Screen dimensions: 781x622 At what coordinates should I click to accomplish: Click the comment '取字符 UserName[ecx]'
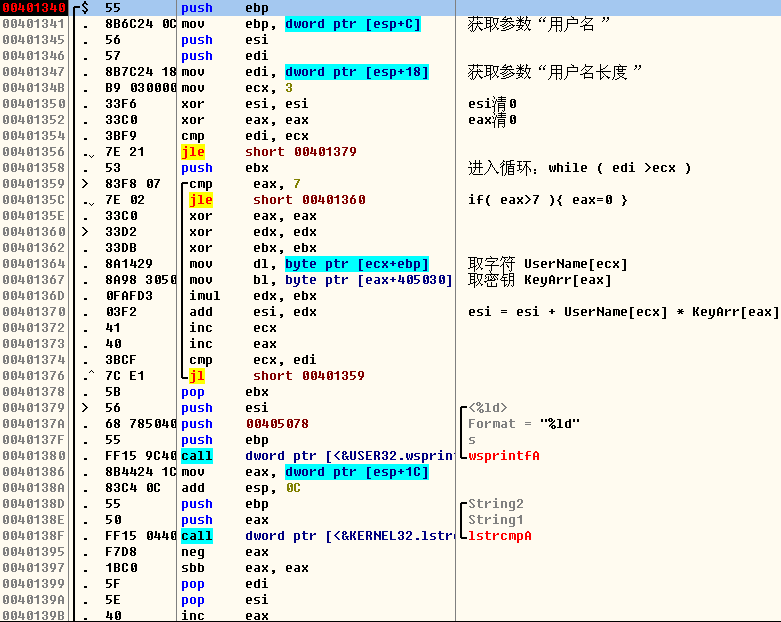pos(547,263)
